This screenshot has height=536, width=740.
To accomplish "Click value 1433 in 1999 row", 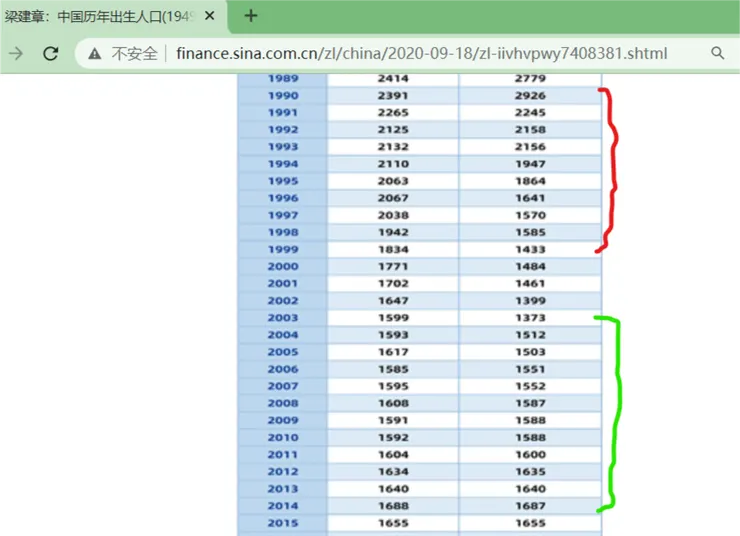I will pos(530,250).
